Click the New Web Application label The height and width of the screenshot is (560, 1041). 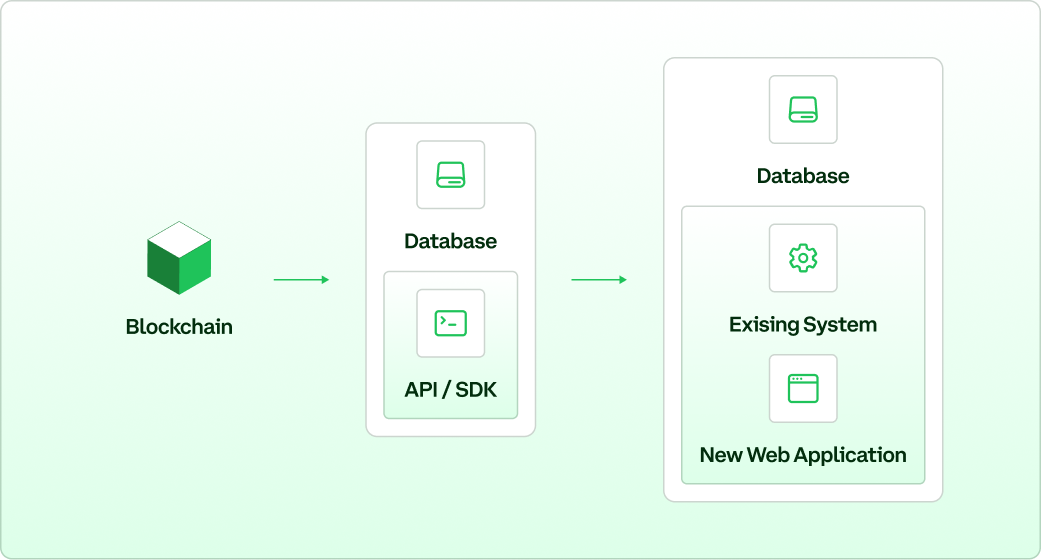803,455
